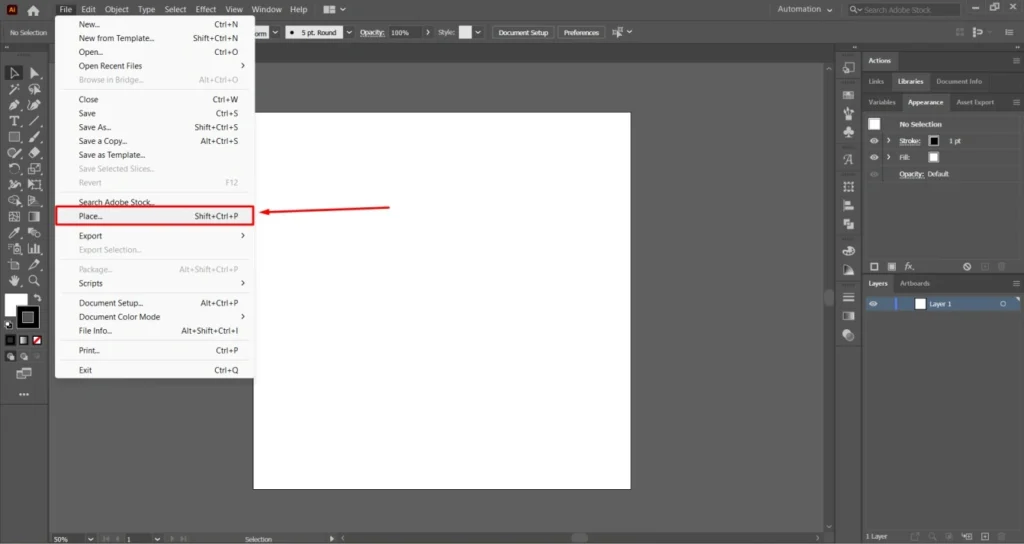
Task: Enable Draw Behind mode
Action: click(24, 357)
